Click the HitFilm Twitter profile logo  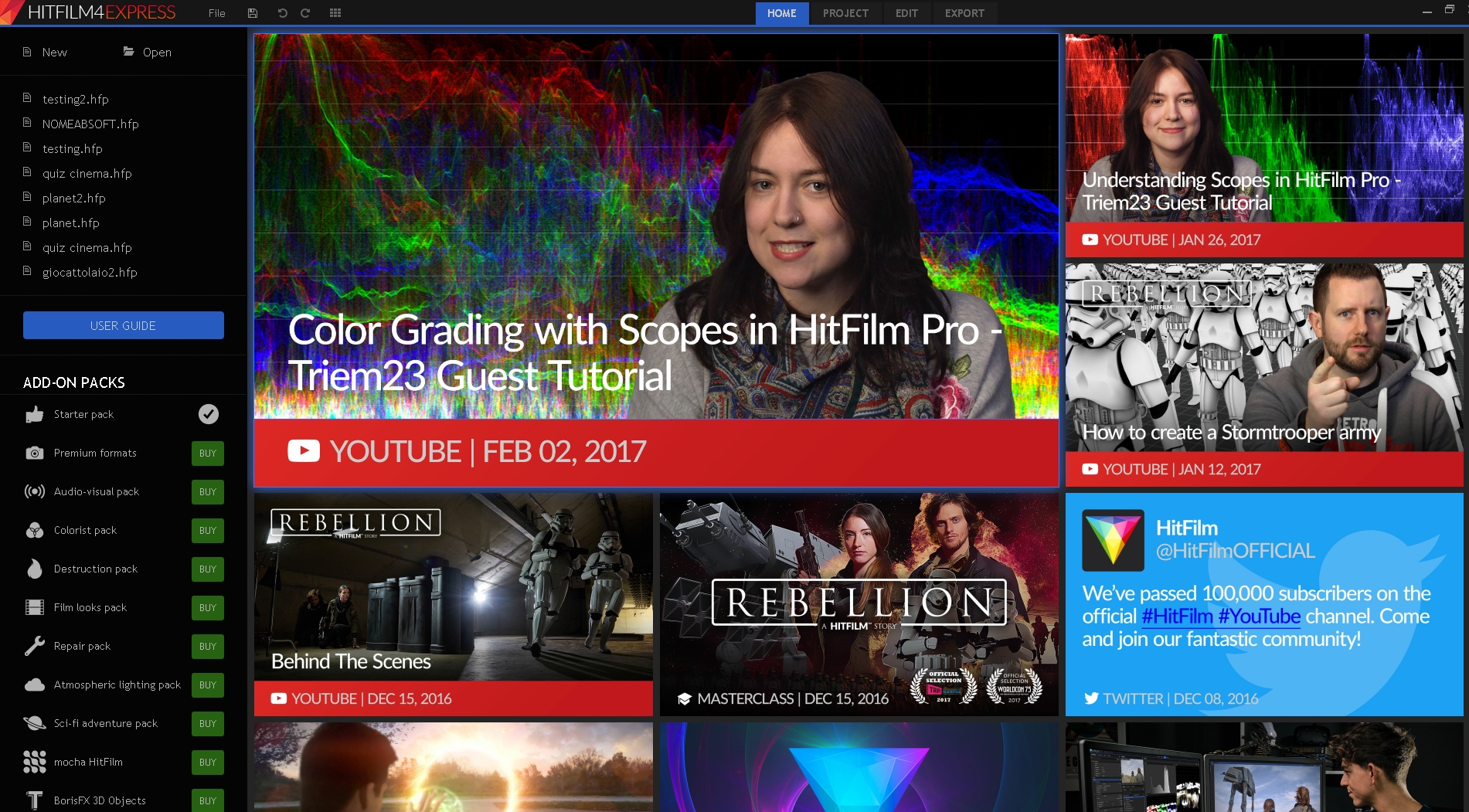1113,540
